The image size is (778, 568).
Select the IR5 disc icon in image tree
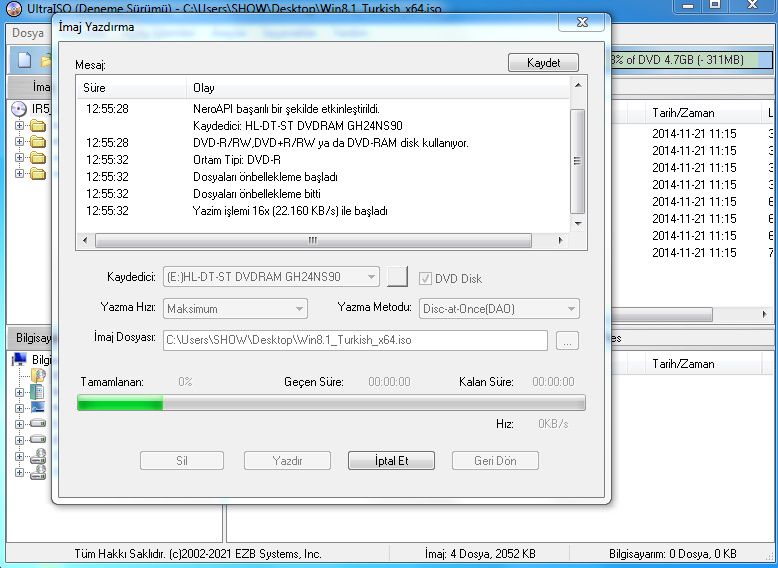18,109
